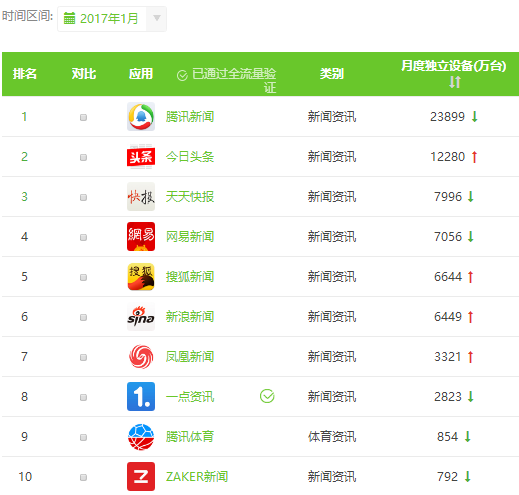The width and height of the screenshot is (519, 495).
Task: Click the 腾讯新闻 app icon
Action: 141,117
